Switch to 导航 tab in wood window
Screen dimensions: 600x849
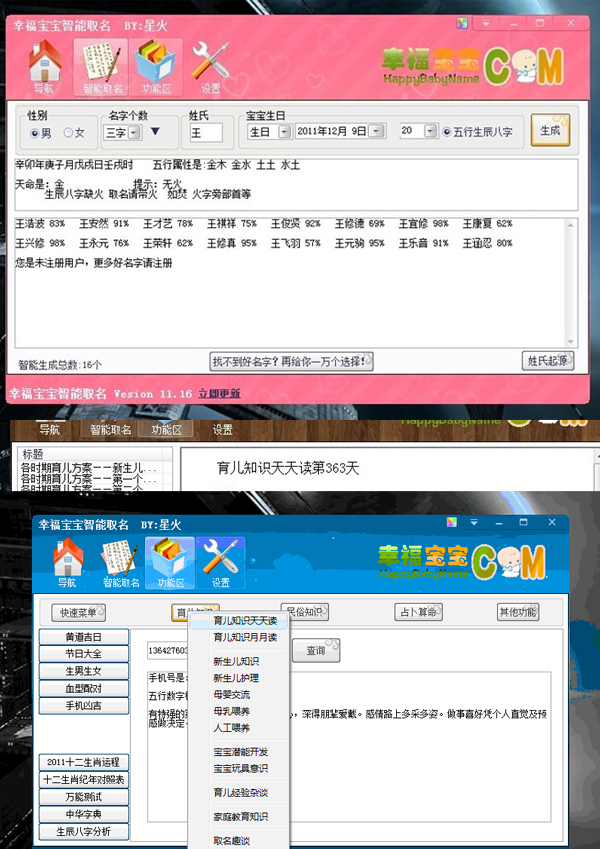coord(49,430)
